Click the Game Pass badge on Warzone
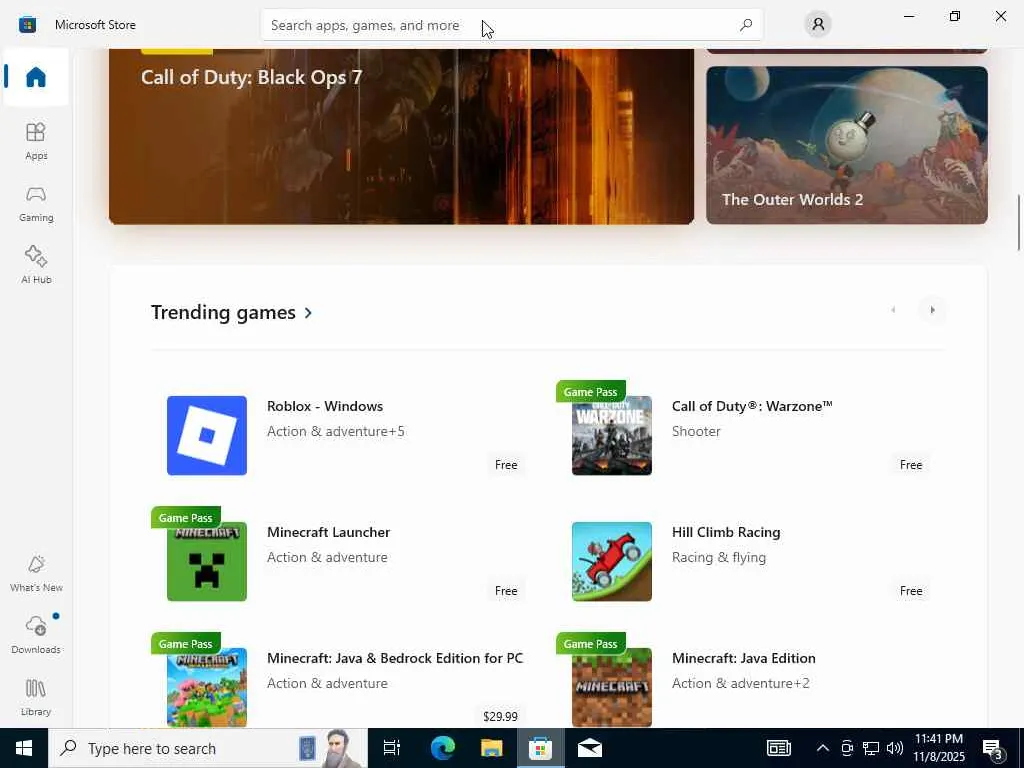Viewport: 1024px width, 768px height. pyautogui.click(x=590, y=392)
